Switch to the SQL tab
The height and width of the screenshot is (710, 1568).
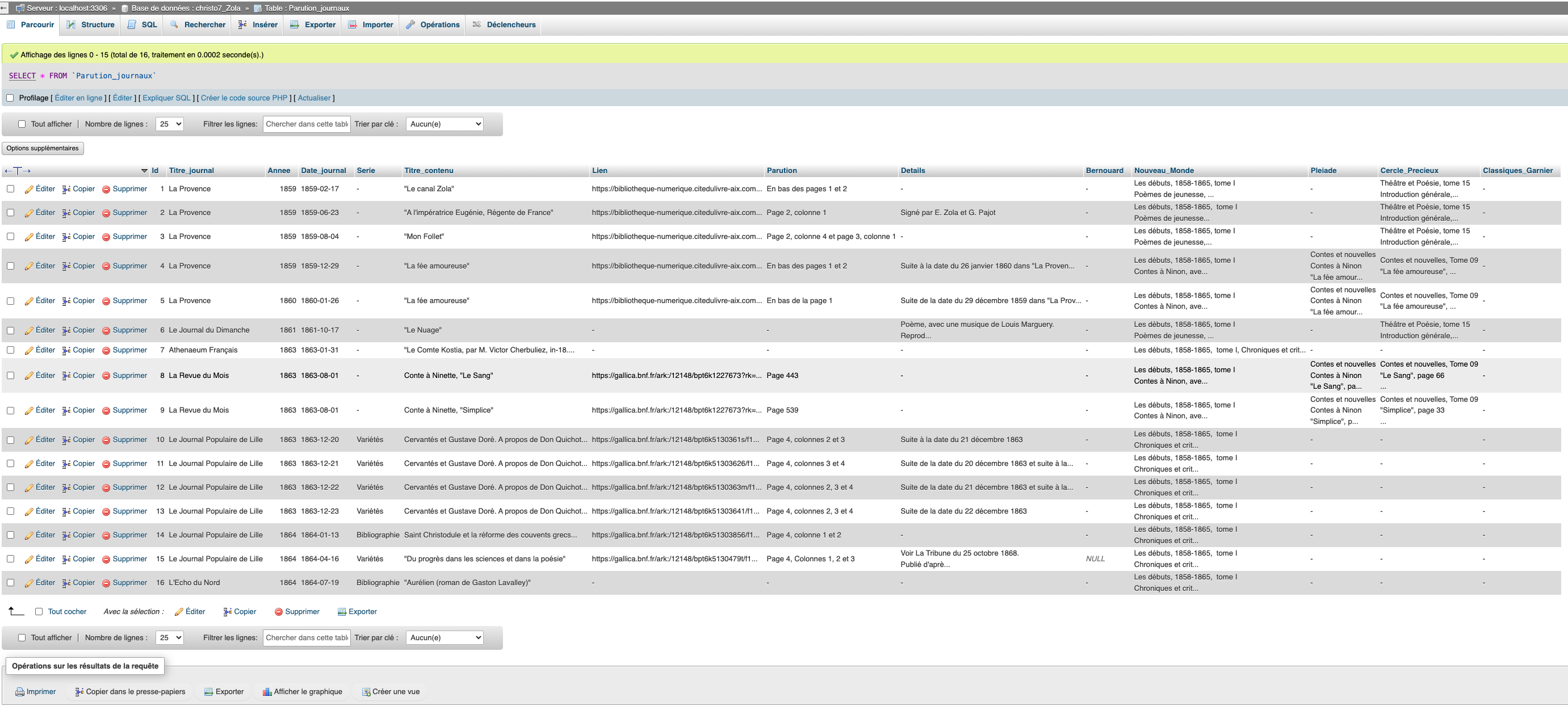click(142, 25)
